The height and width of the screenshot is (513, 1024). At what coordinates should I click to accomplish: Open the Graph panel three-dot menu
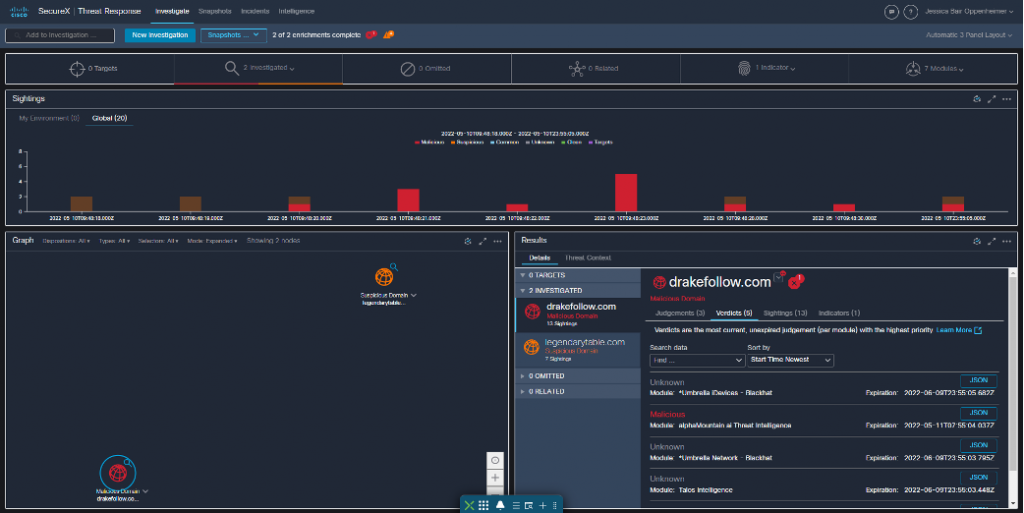[x=497, y=241]
